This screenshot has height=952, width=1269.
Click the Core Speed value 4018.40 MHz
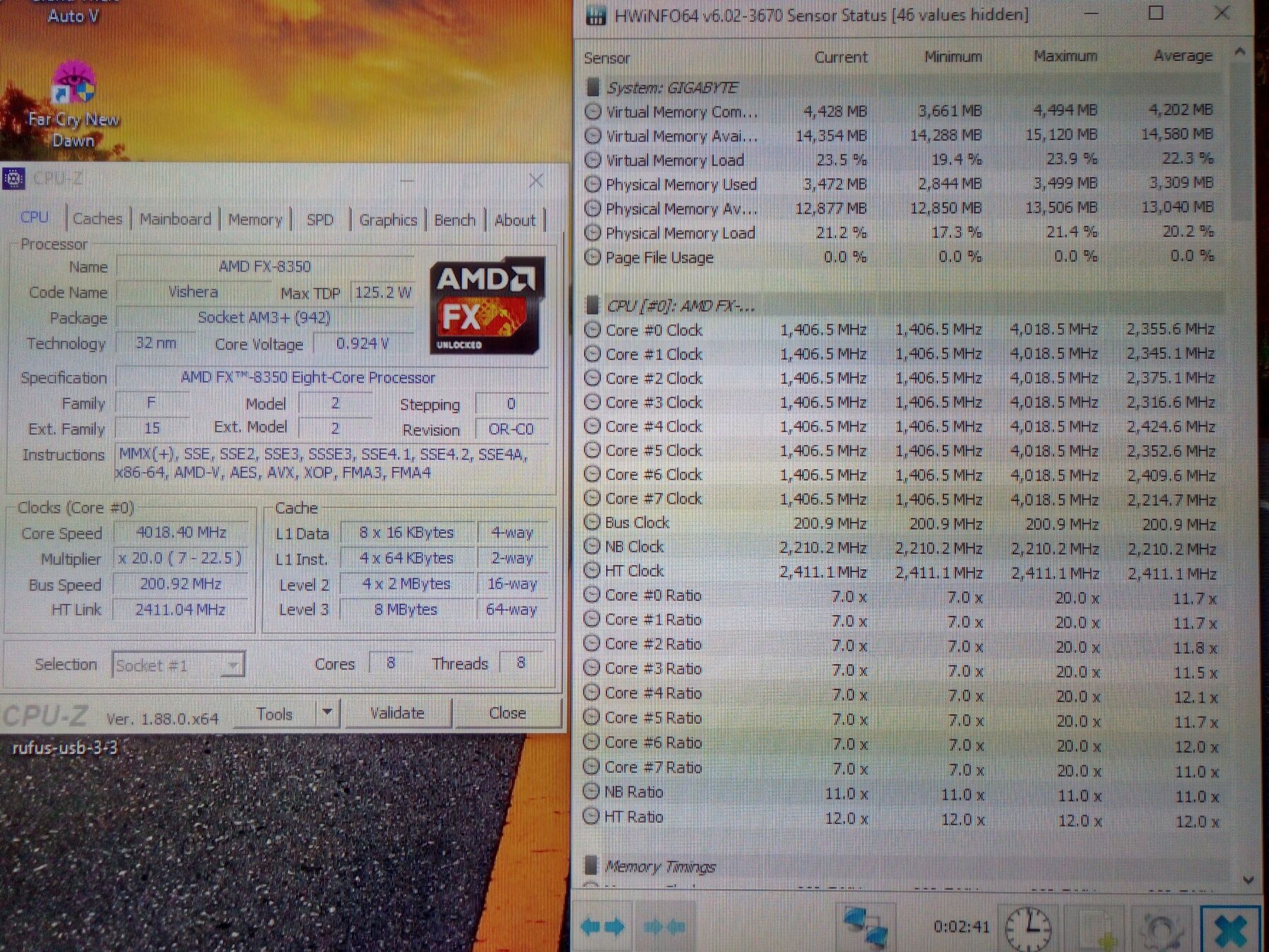click(181, 532)
